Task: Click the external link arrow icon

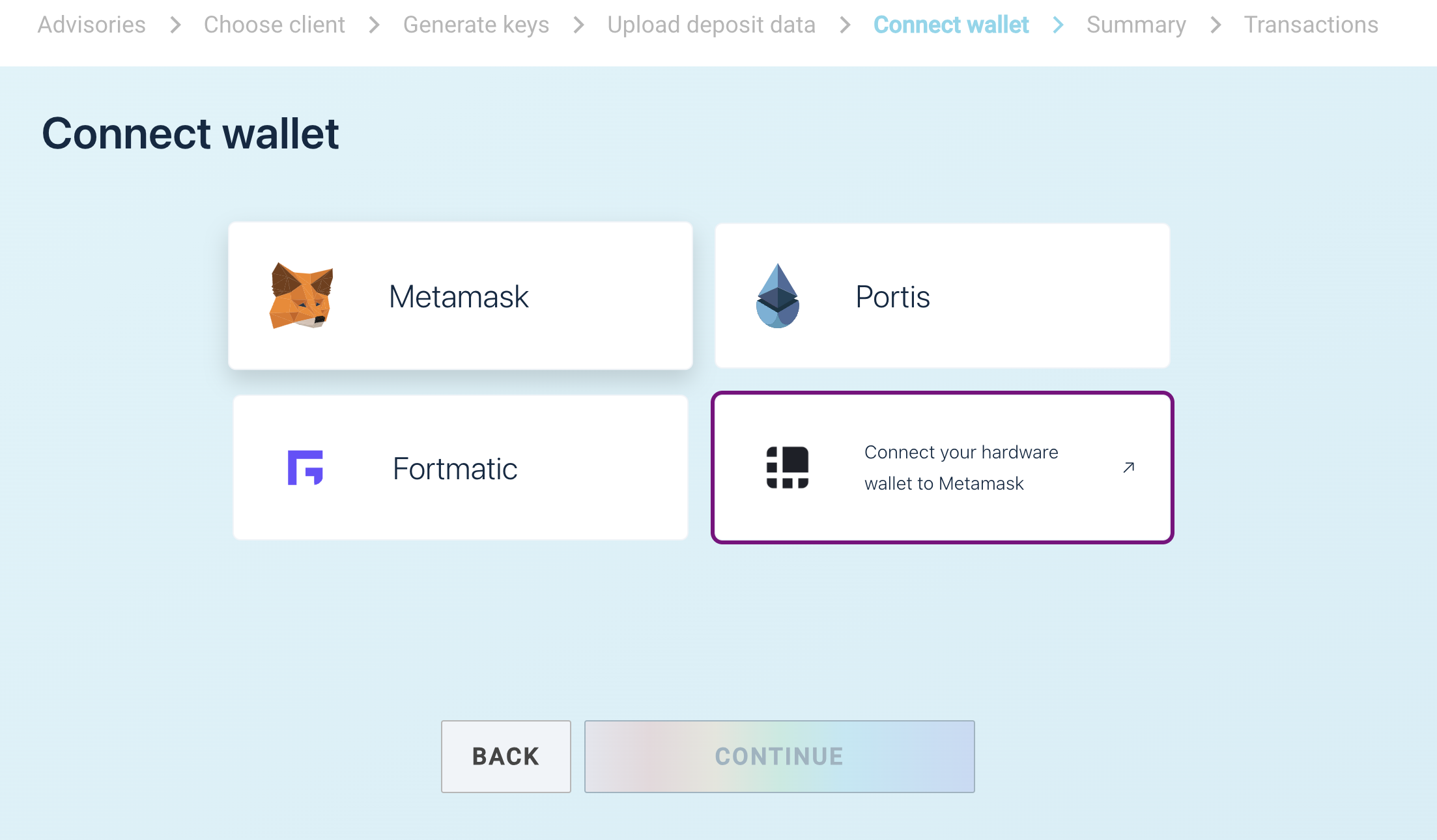Action: click(x=1129, y=468)
